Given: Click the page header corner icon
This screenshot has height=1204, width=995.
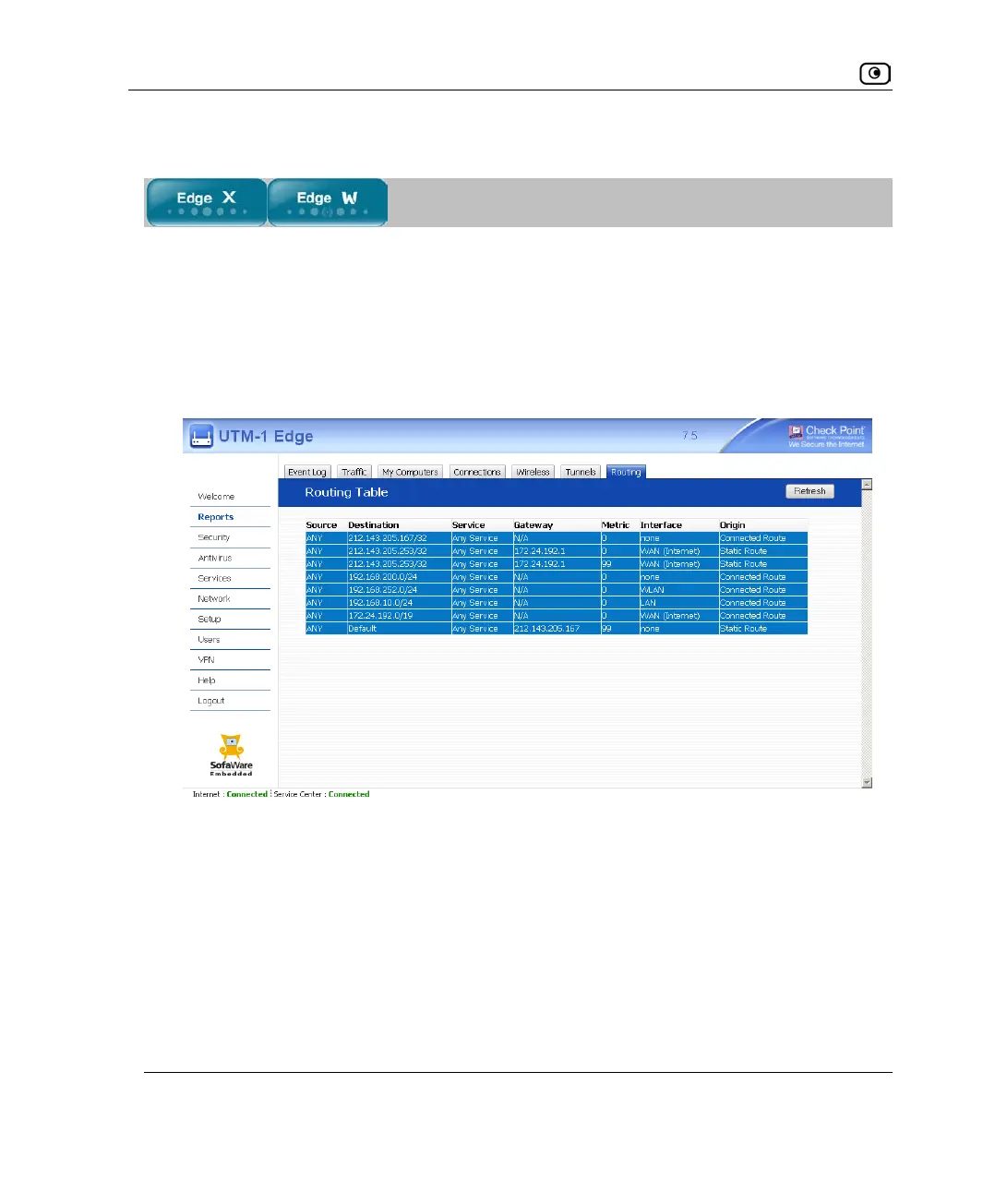Looking at the screenshot, I should point(874,73).
